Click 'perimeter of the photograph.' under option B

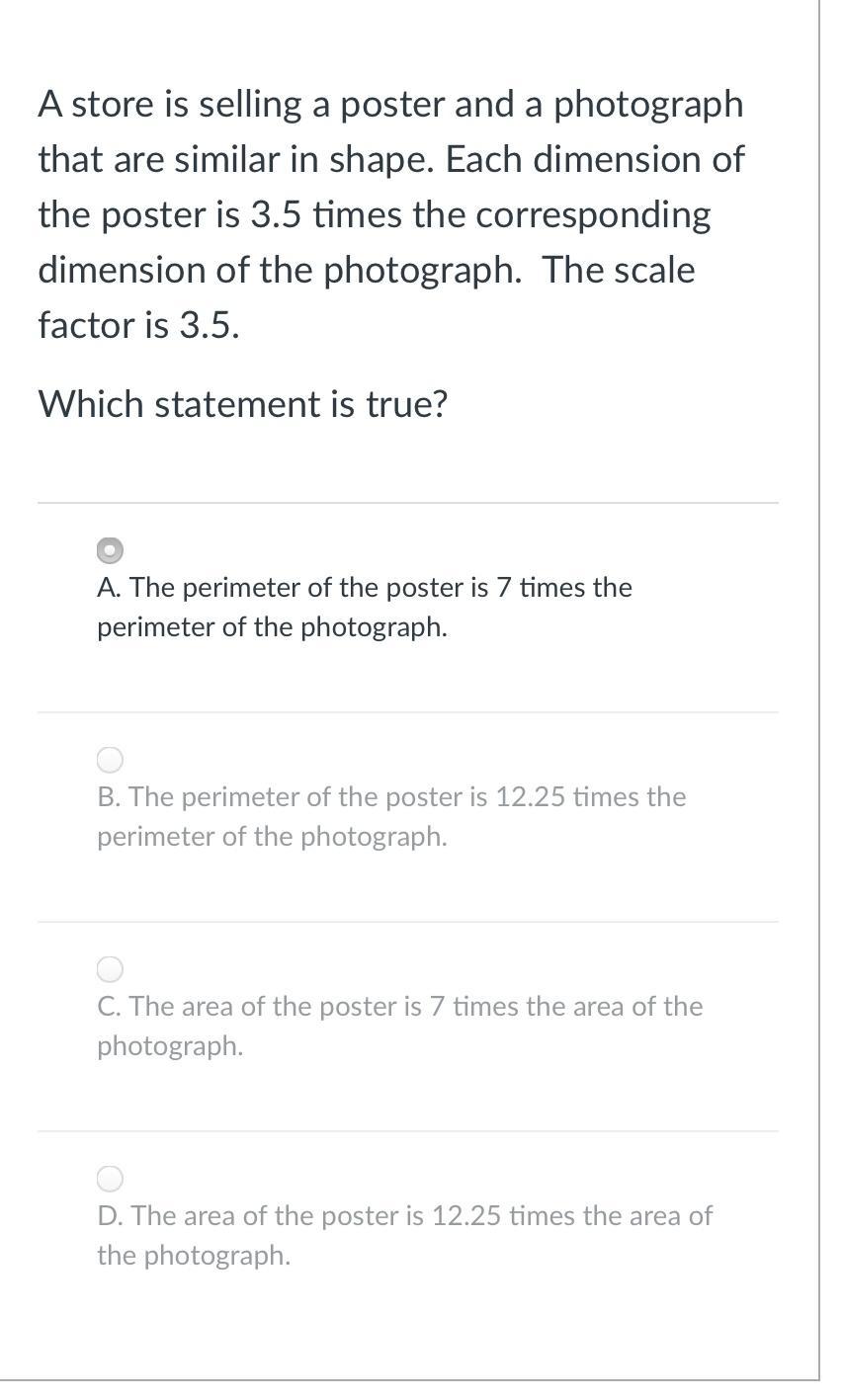point(272,837)
